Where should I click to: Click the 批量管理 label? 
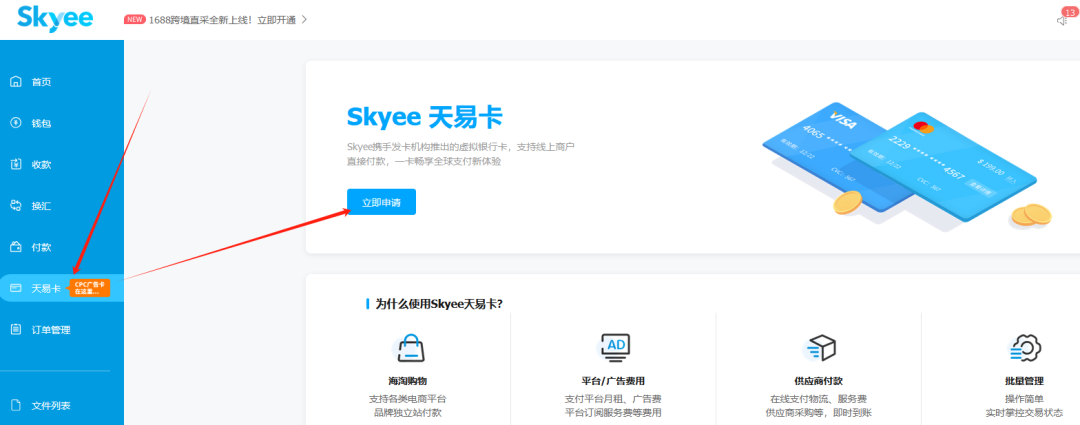click(x=1024, y=381)
